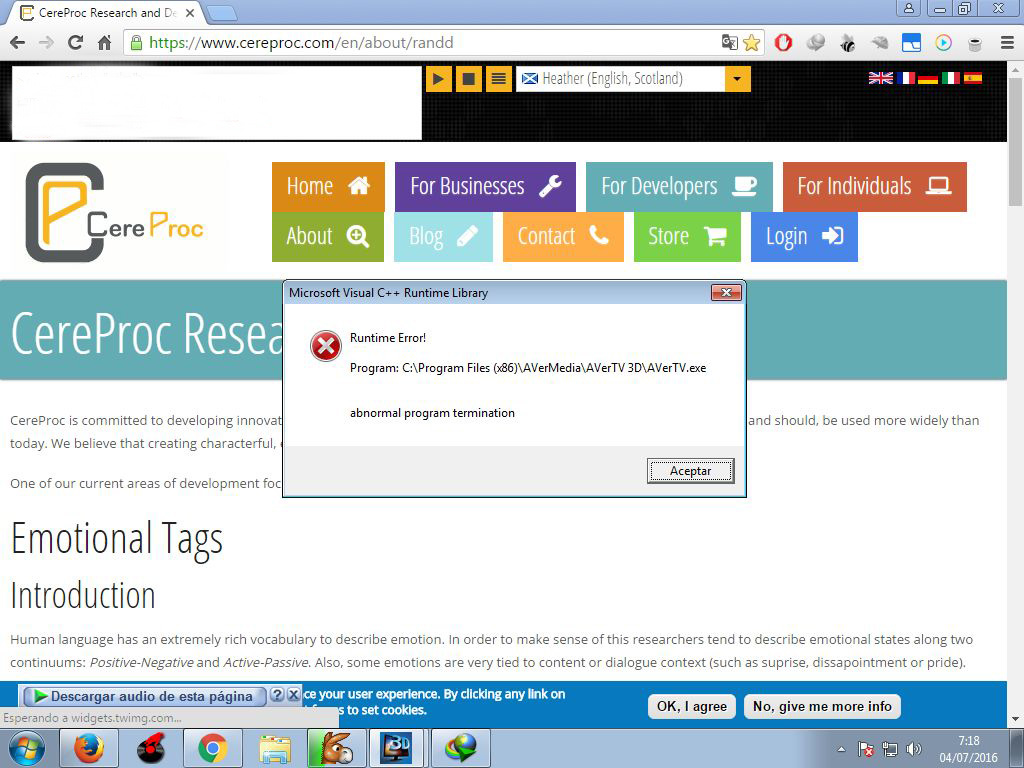This screenshot has width=1024, height=768.
Task: Open Windows Explorer folder in taskbar
Action: click(275, 748)
